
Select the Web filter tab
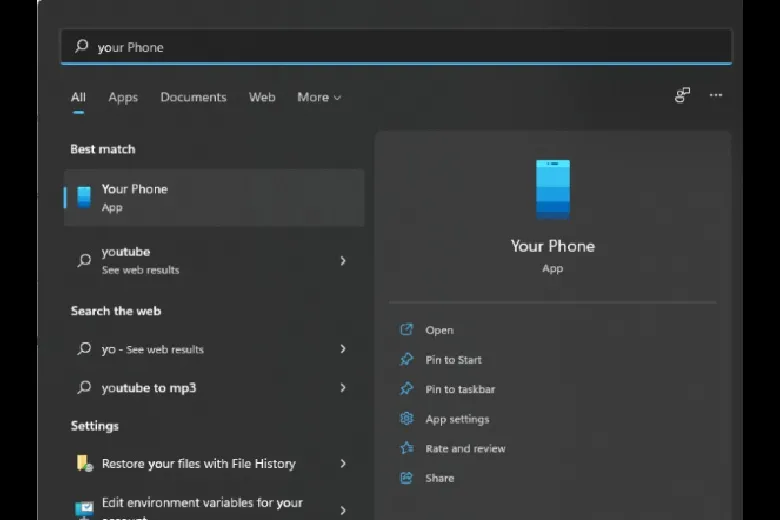coord(262,97)
